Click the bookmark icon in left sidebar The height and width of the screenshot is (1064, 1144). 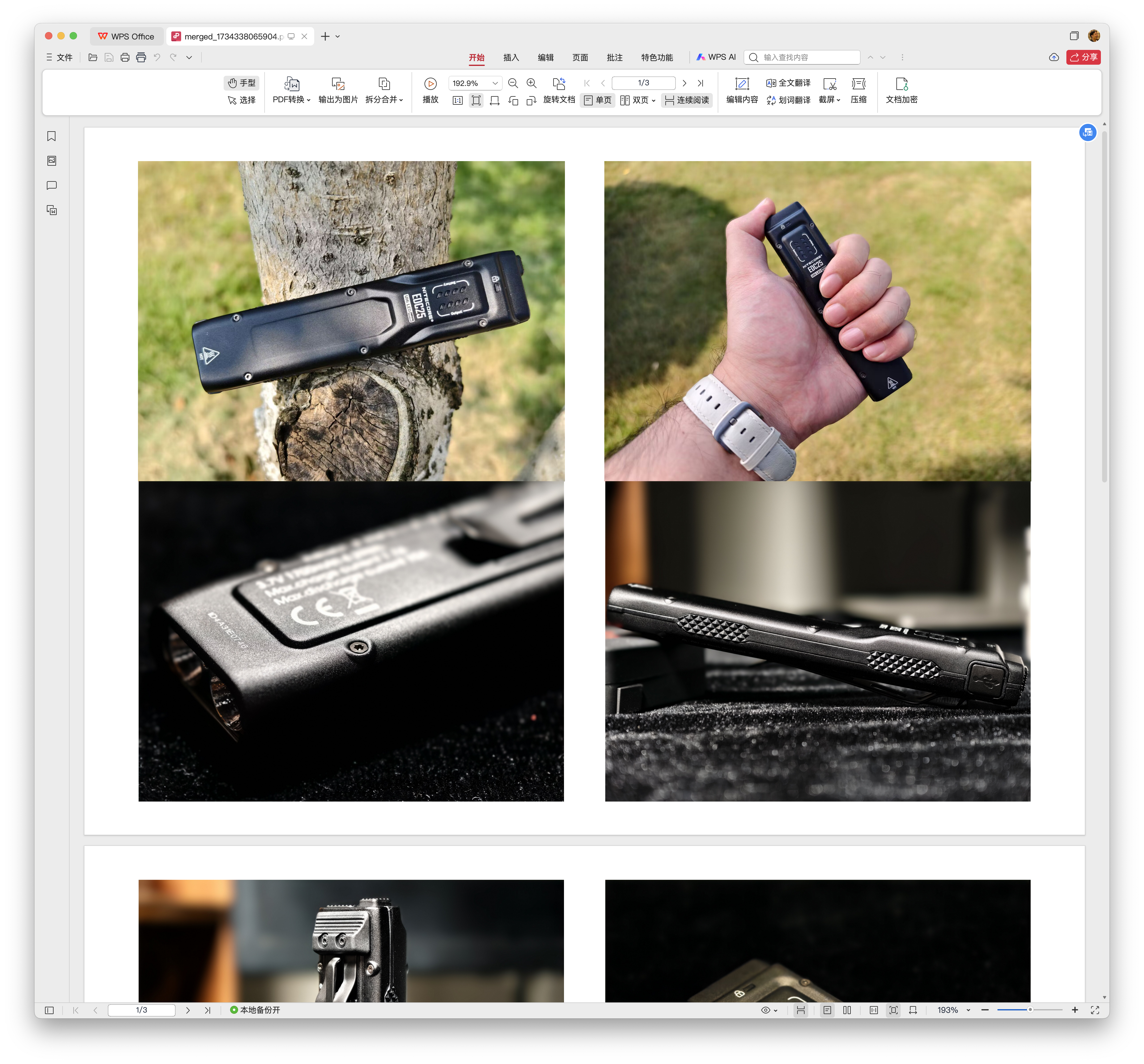pos(52,136)
